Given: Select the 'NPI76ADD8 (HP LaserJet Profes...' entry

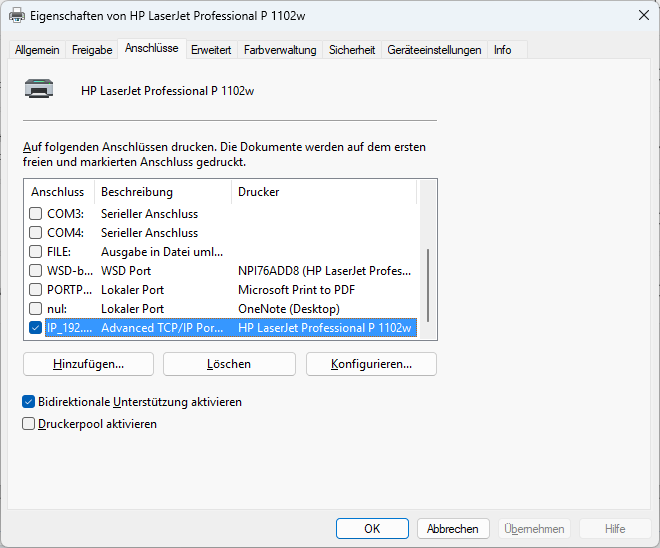Looking at the screenshot, I should click(325, 271).
